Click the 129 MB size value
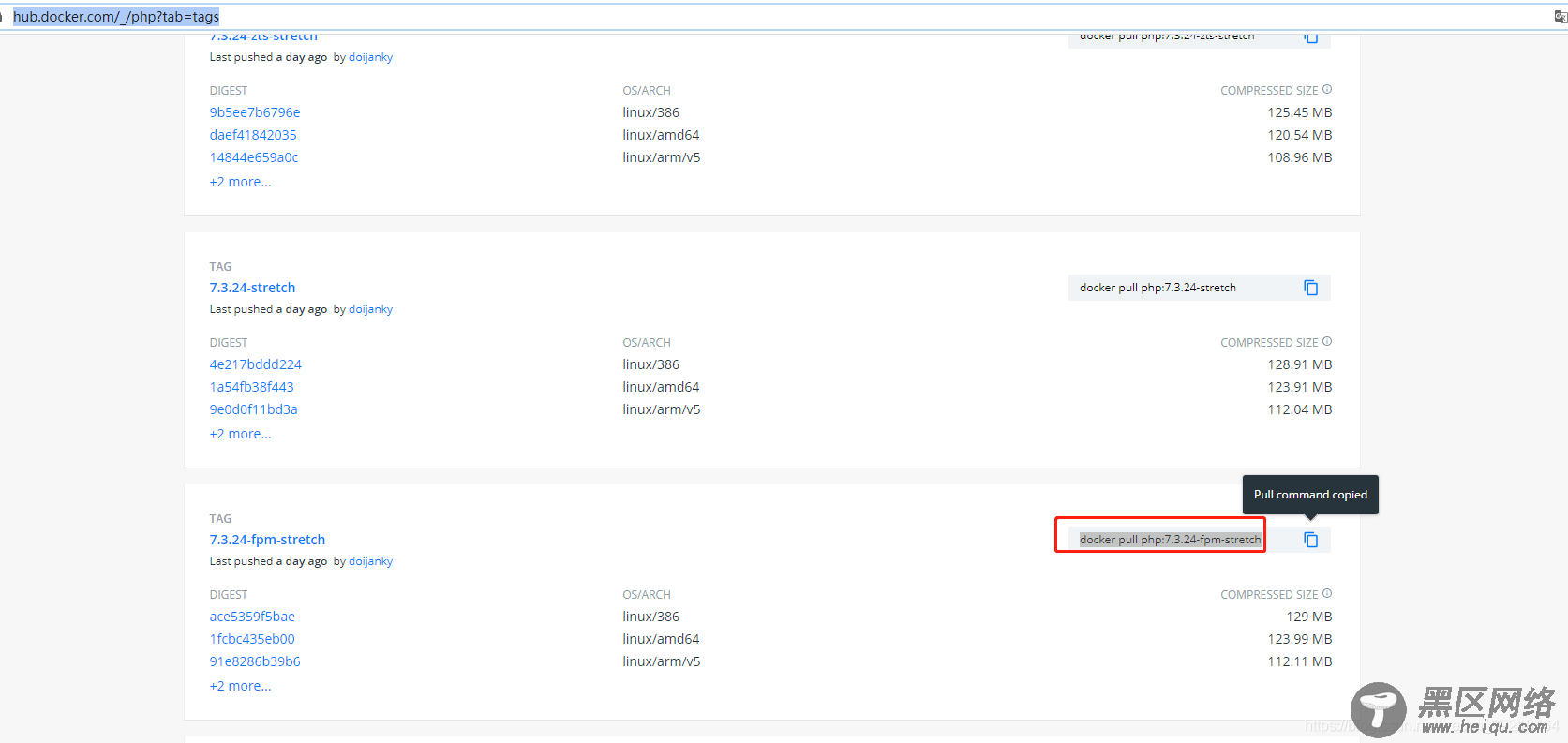The width and height of the screenshot is (1568, 743). (1309, 617)
